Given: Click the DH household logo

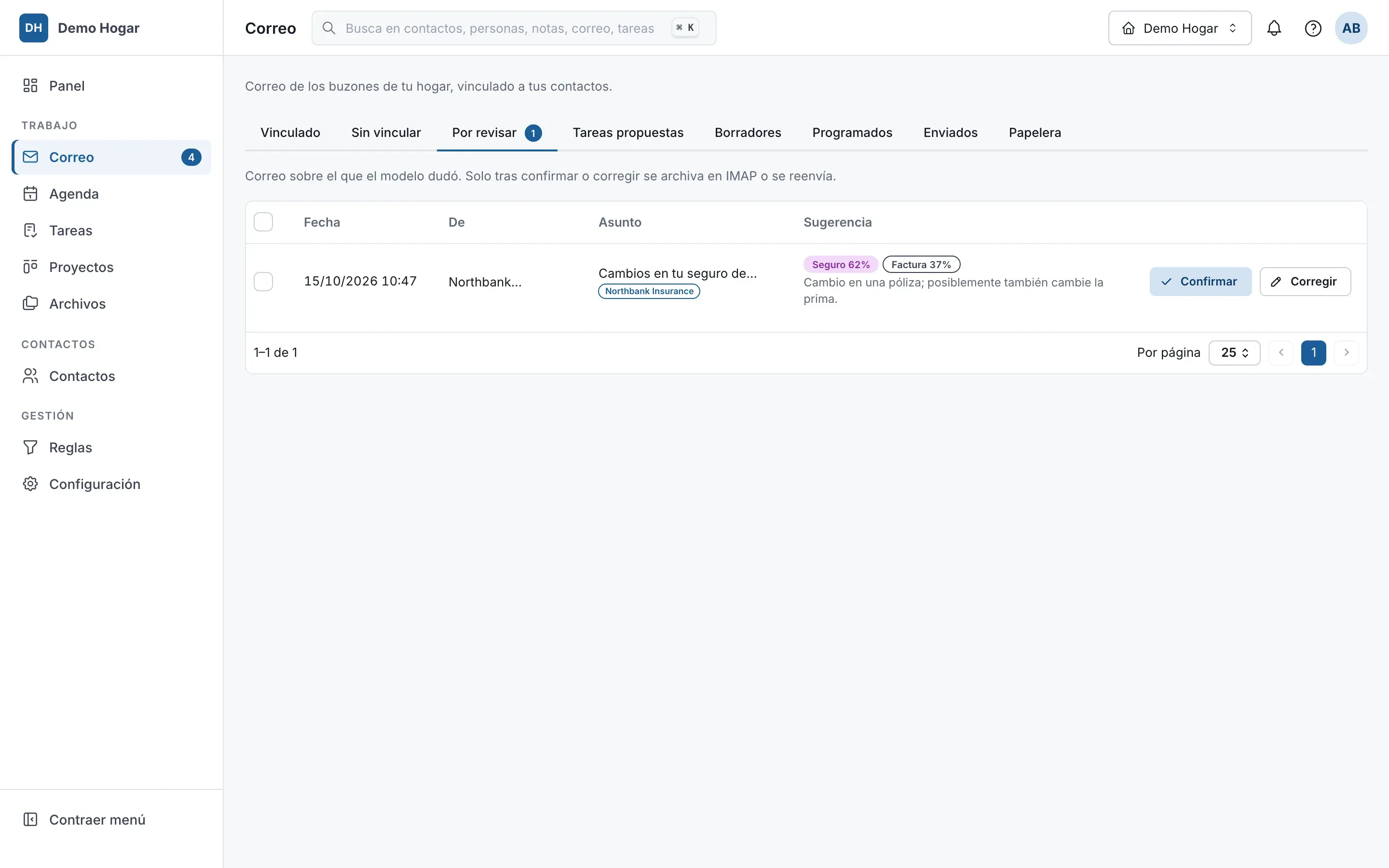Looking at the screenshot, I should [x=34, y=28].
